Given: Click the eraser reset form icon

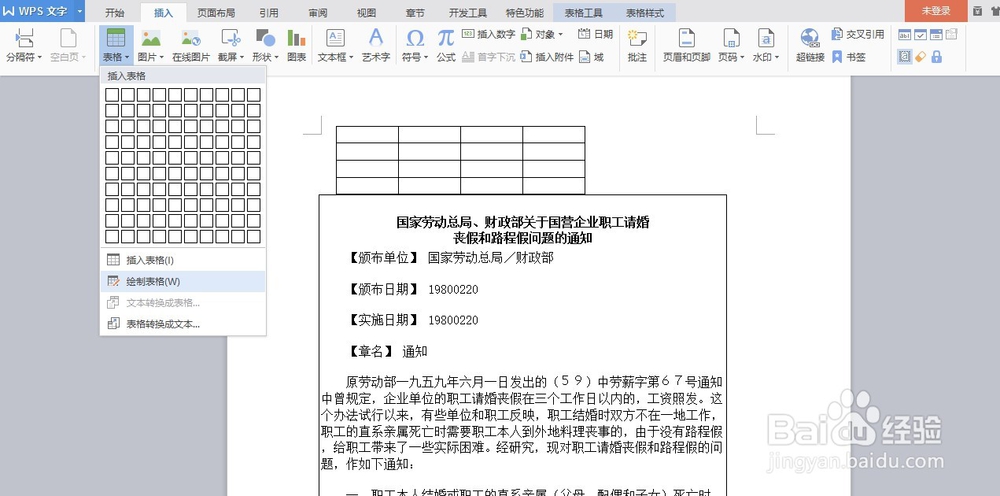Looking at the screenshot, I should (x=920, y=57).
